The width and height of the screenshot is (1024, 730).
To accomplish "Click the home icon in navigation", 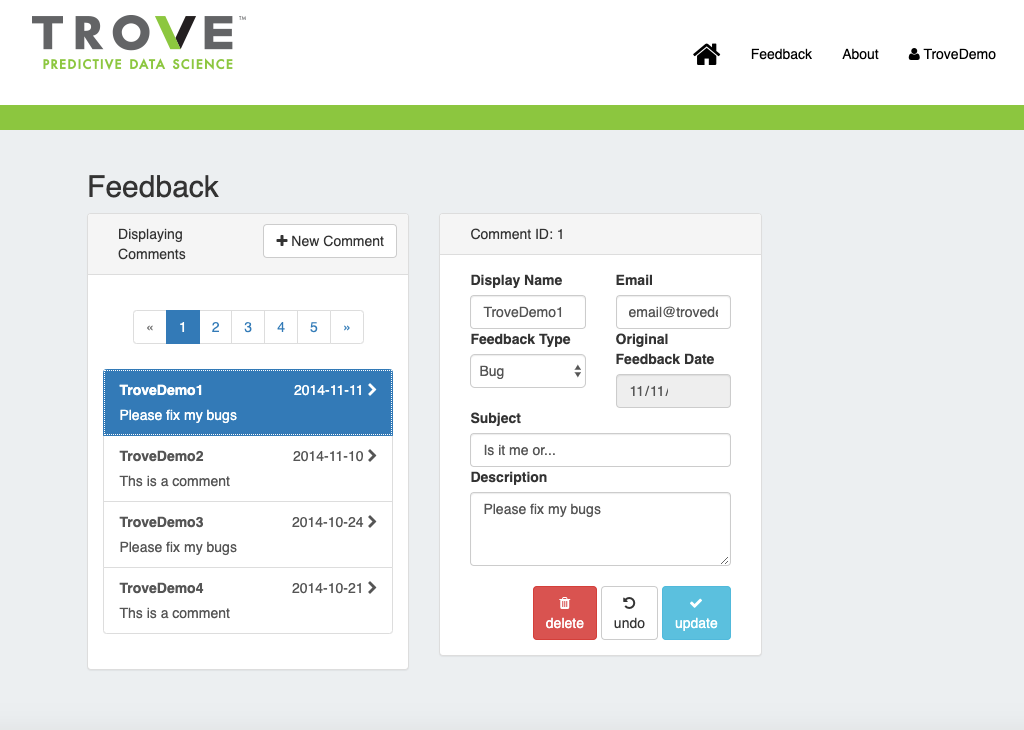I will (706, 54).
